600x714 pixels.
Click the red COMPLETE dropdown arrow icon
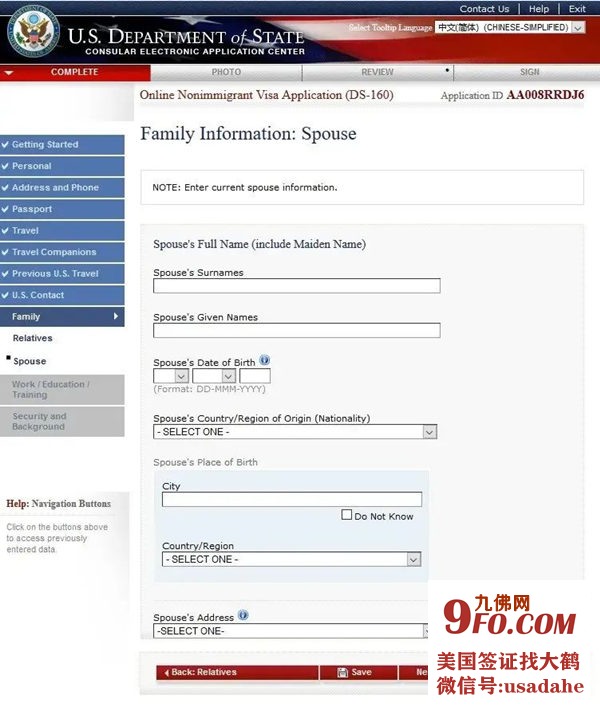9,73
